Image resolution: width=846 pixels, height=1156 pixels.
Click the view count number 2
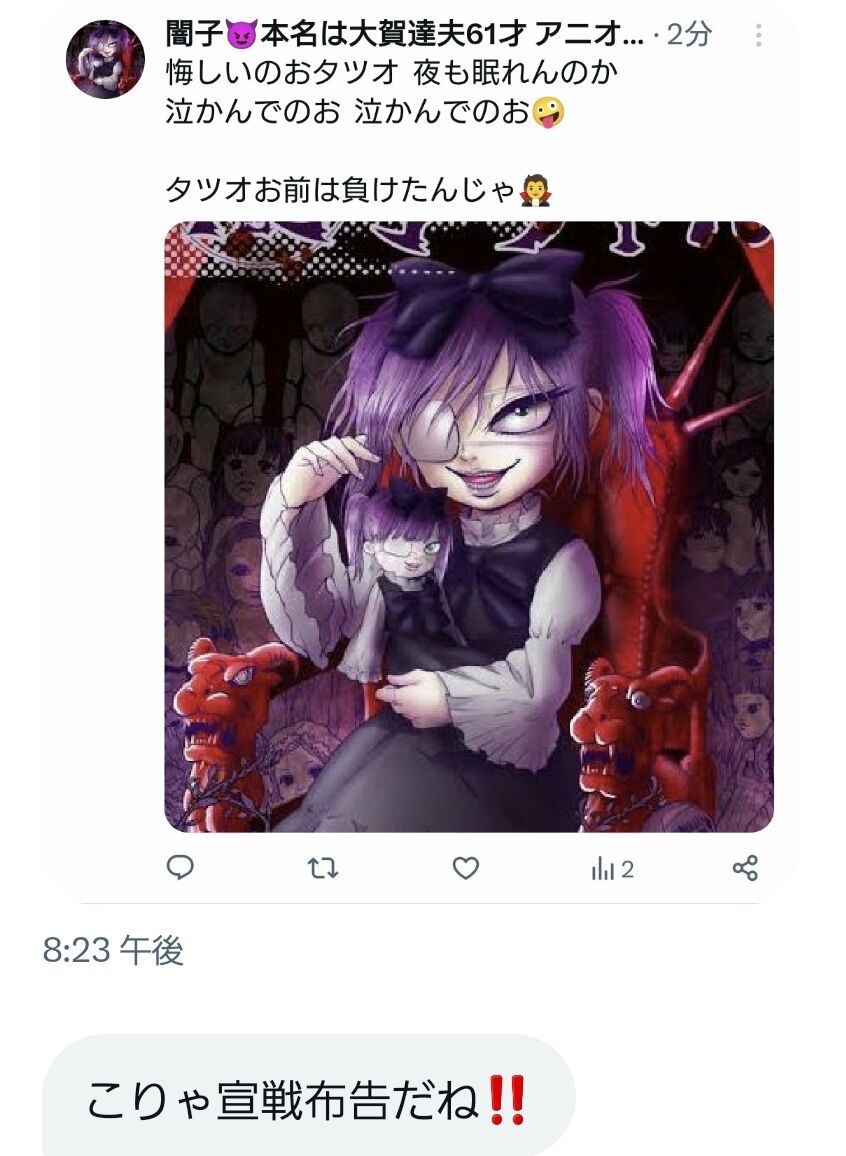click(x=626, y=870)
